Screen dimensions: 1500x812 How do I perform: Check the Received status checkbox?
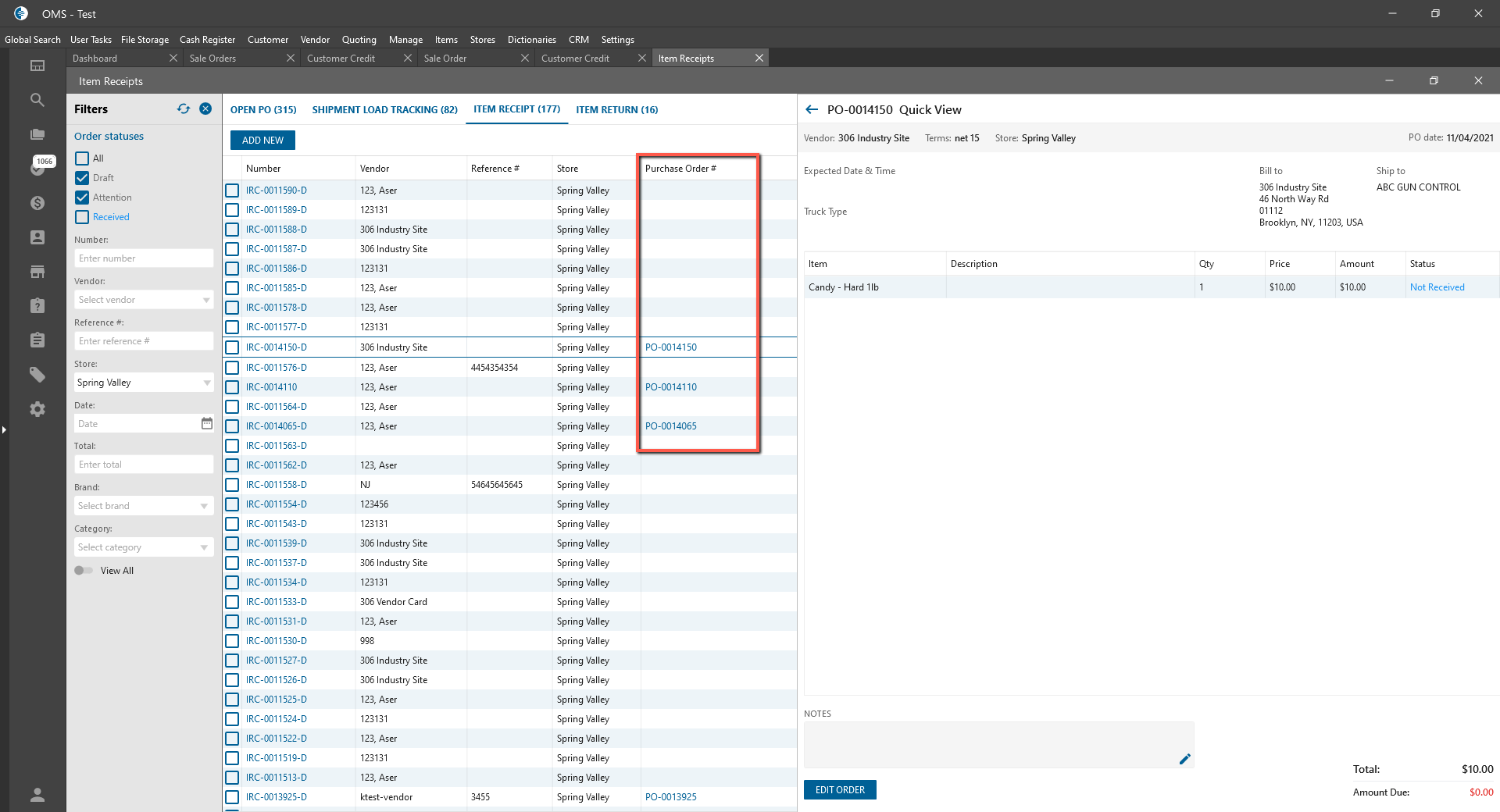[x=82, y=217]
